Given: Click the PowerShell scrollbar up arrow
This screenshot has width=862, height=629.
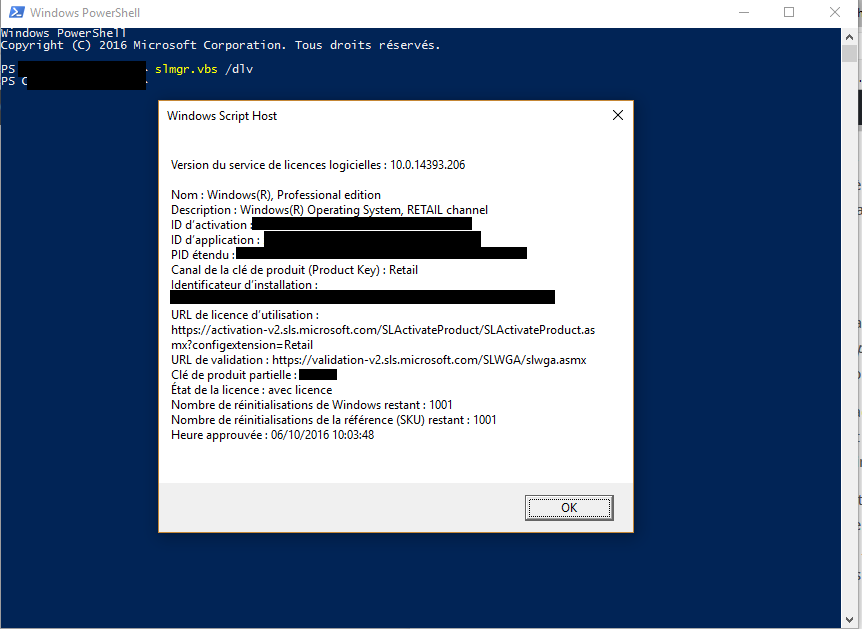Looking at the screenshot, I should coord(849,37).
